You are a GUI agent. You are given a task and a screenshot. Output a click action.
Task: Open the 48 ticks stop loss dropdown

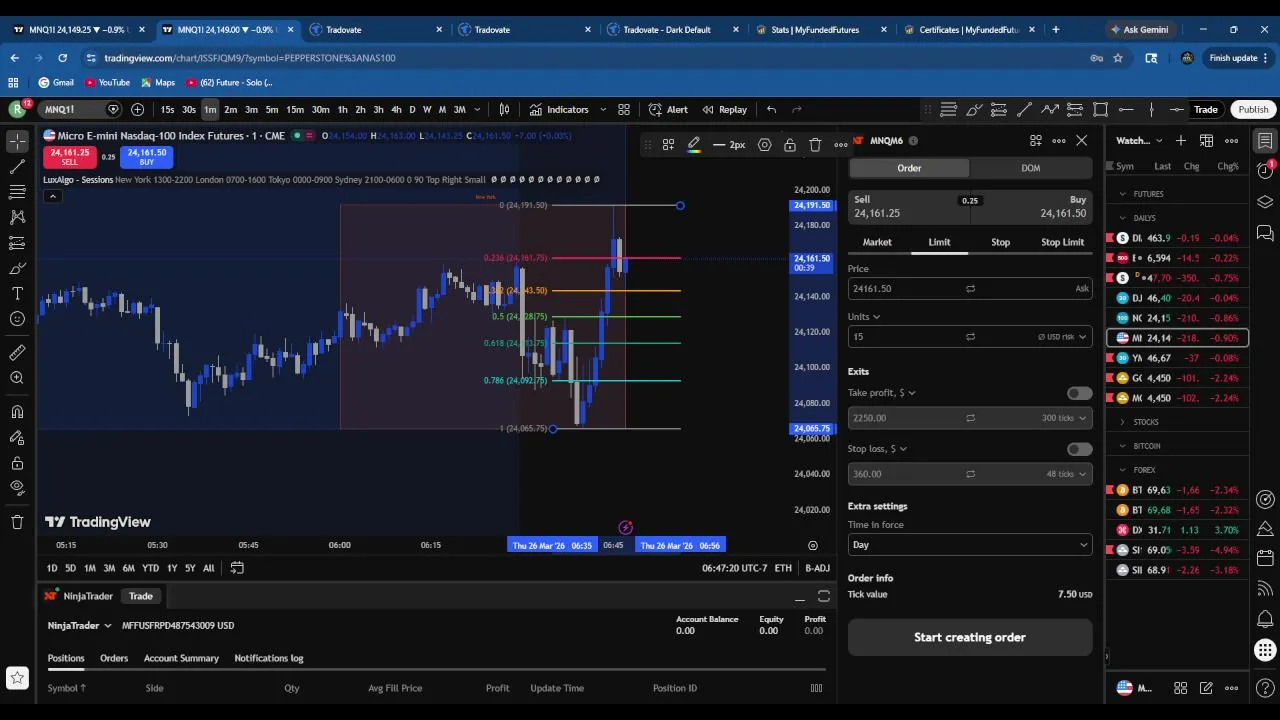click(1066, 474)
